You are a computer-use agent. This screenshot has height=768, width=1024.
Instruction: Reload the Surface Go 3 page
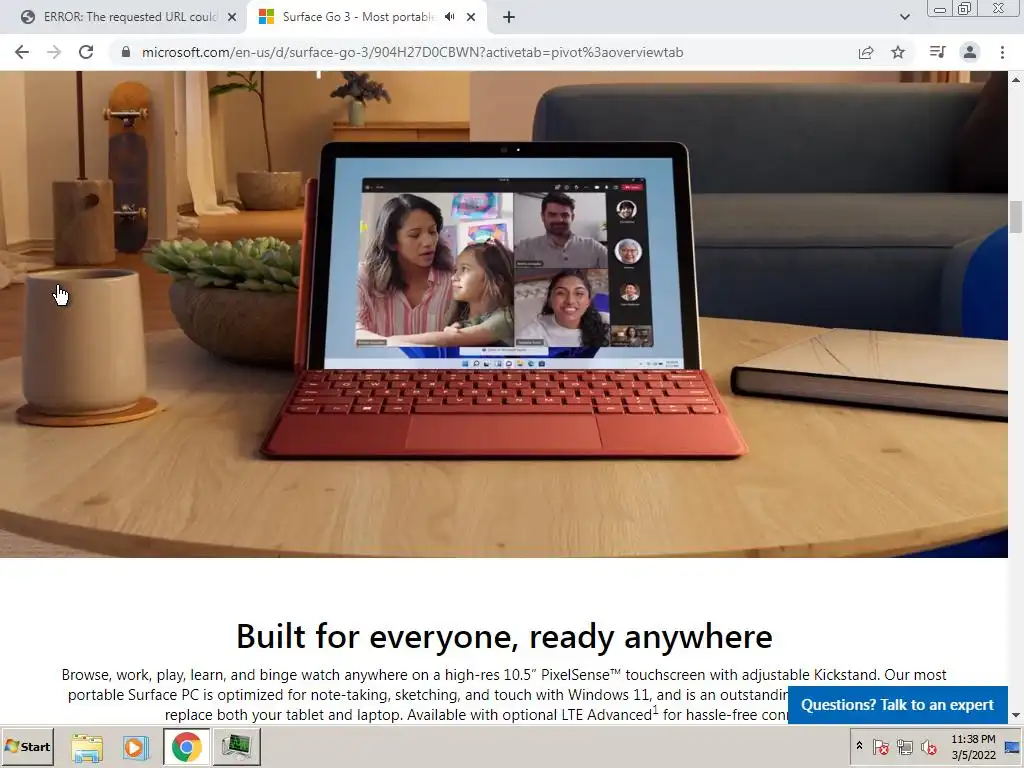[x=86, y=52]
